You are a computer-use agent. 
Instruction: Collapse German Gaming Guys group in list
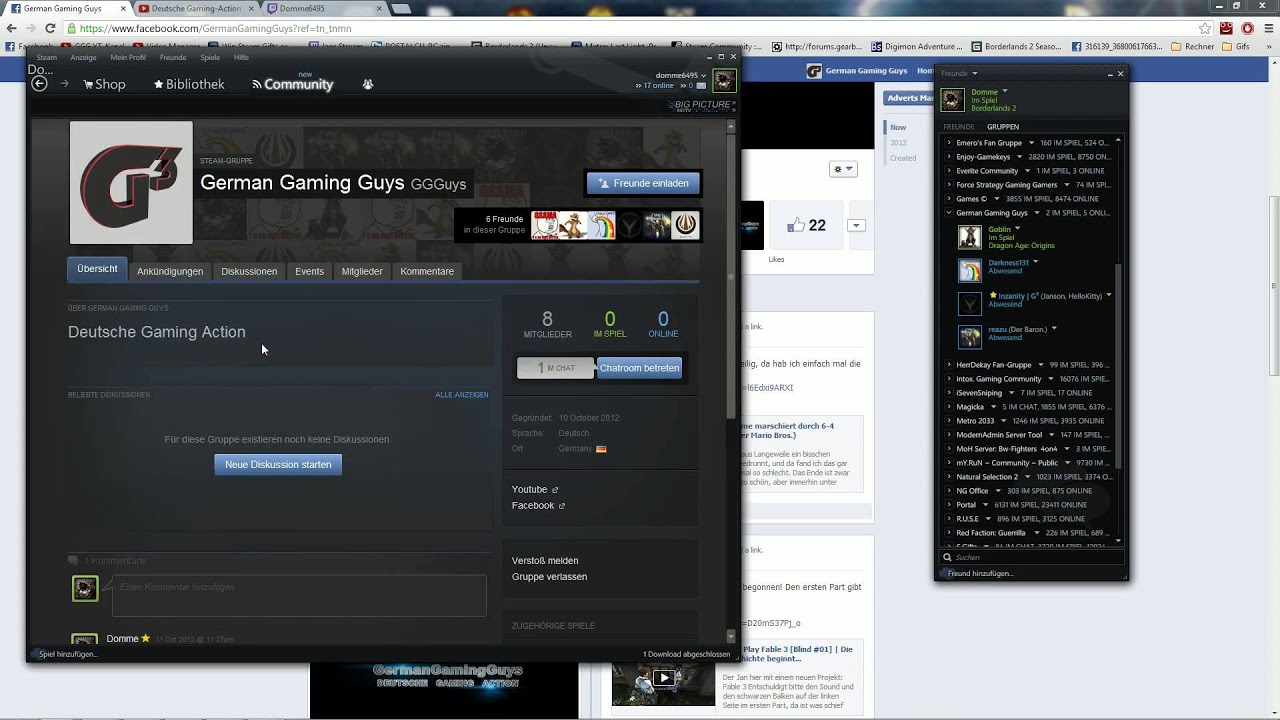point(949,213)
